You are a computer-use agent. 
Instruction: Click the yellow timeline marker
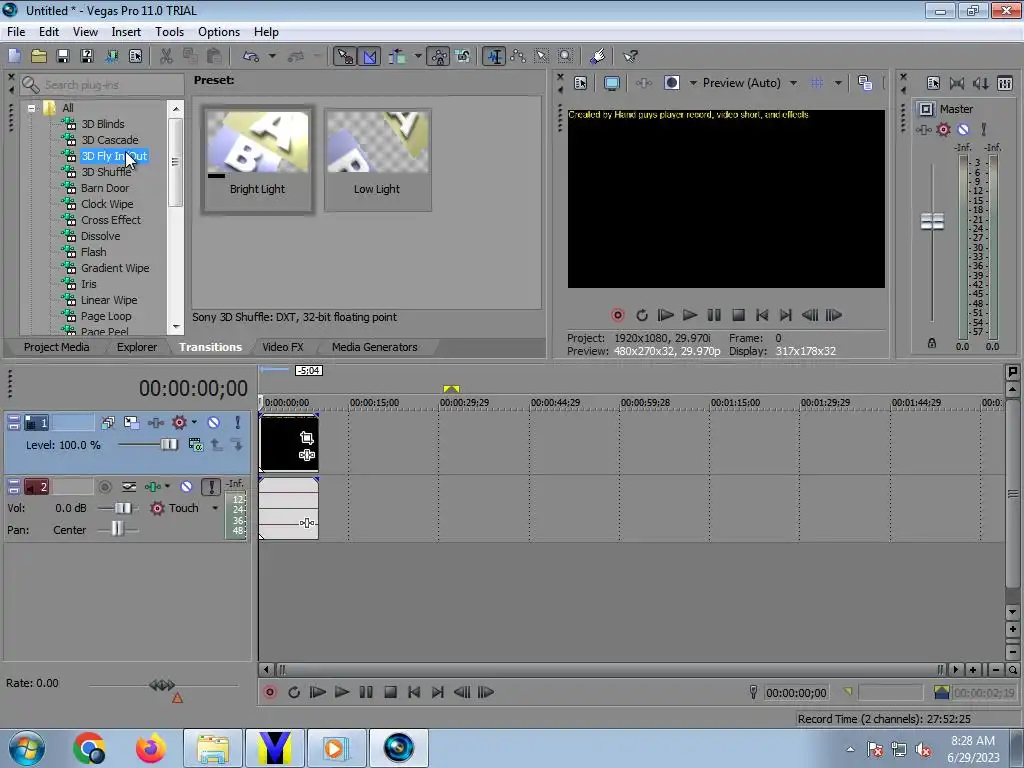pyautogui.click(x=451, y=389)
